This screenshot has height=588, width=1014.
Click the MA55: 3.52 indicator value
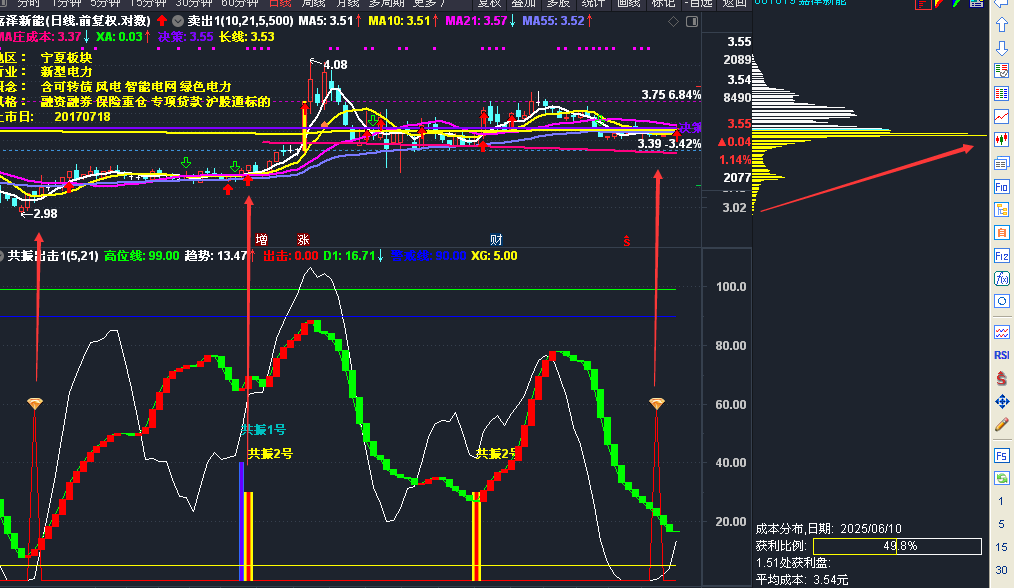(x=553, y=21)
